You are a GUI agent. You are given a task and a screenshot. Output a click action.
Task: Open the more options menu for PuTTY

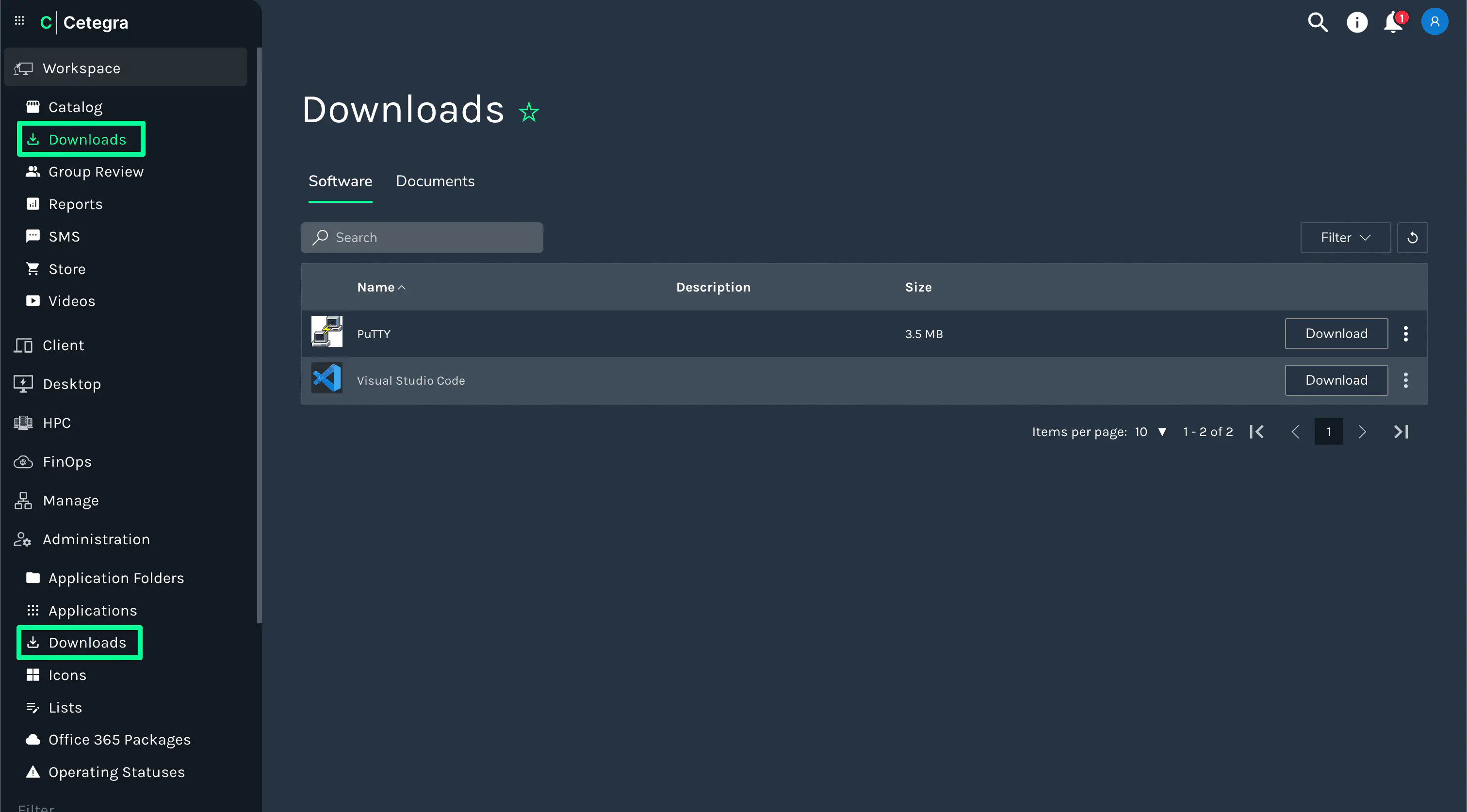1405,334
